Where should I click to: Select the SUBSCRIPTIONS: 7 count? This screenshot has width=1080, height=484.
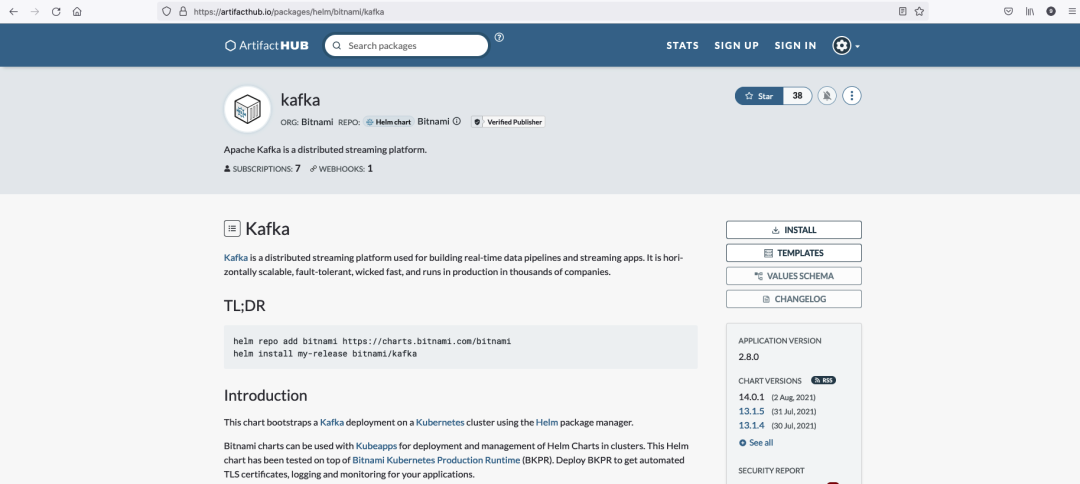[x=262, y=168]
